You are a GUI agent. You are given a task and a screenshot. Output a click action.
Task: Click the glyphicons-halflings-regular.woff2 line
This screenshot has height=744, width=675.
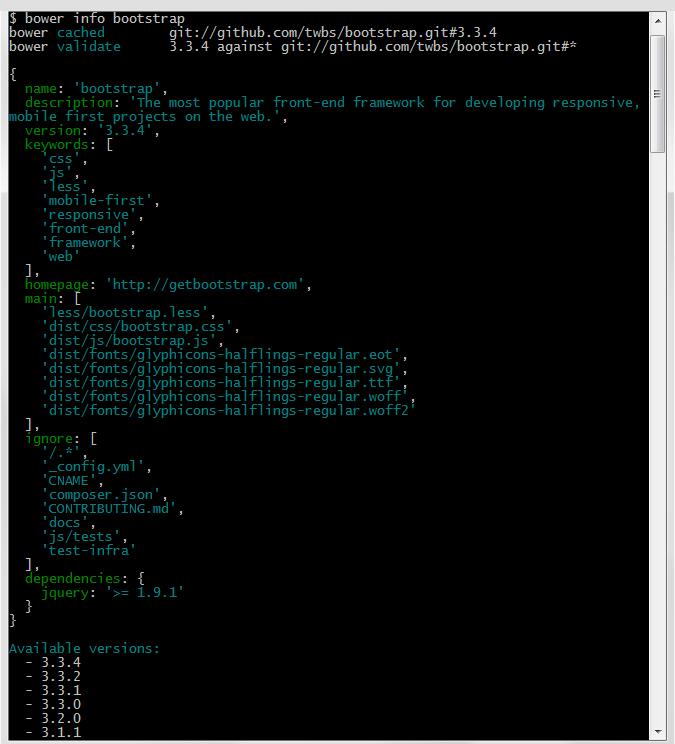[x=229, y=410]
